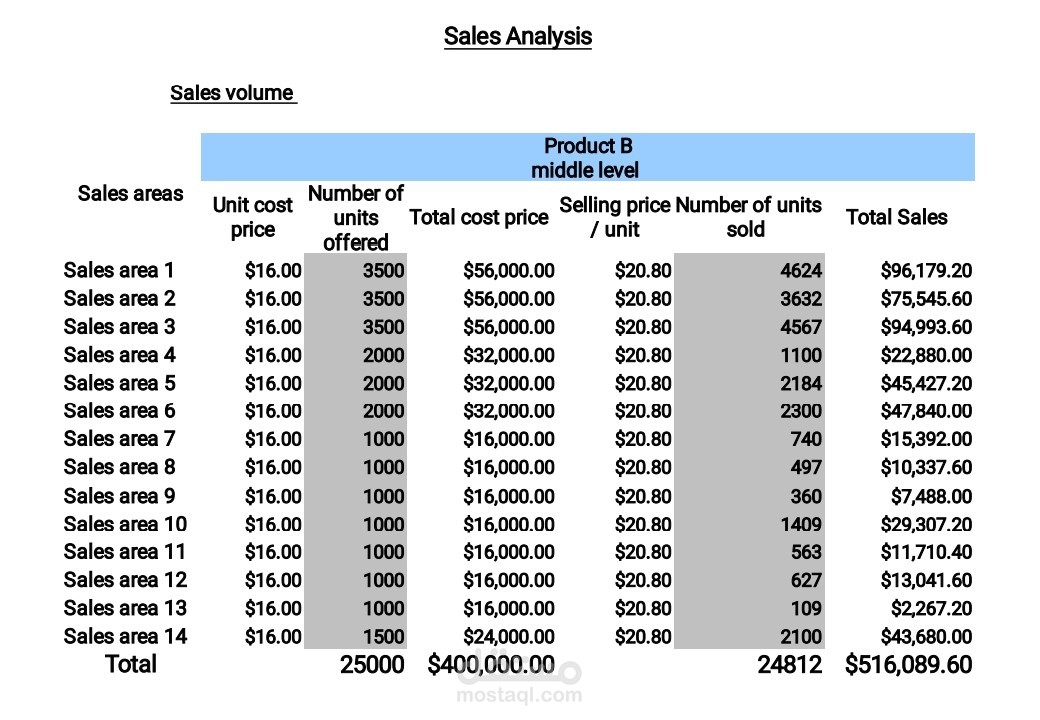Click units sold value 497
1040x720 pixels.
click(x=806, y=467)
